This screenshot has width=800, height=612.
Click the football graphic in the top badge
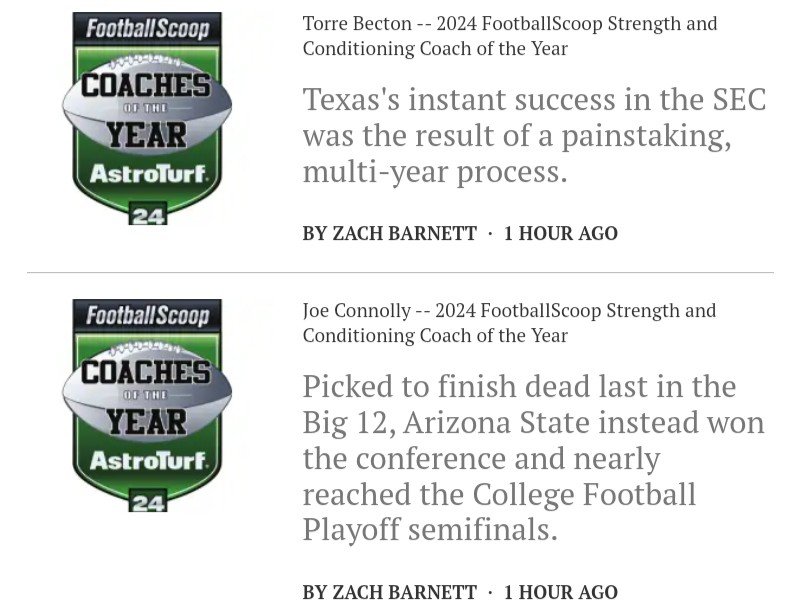click(x=147, y=106)
